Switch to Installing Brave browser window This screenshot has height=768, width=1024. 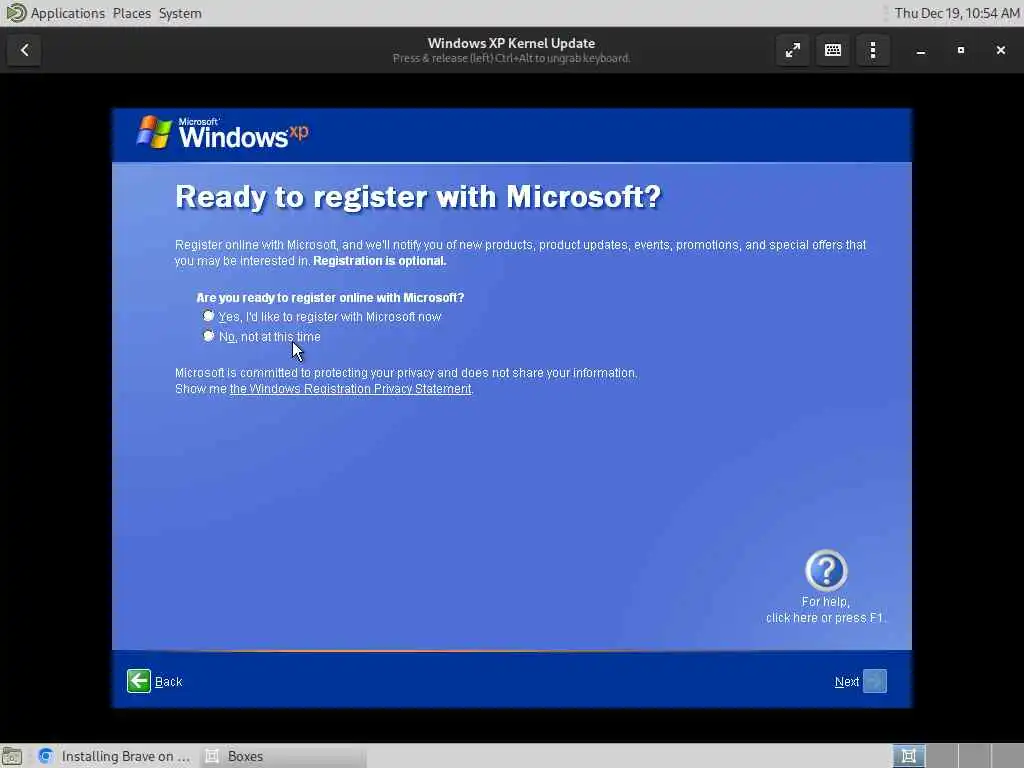[x=114, y=756]
